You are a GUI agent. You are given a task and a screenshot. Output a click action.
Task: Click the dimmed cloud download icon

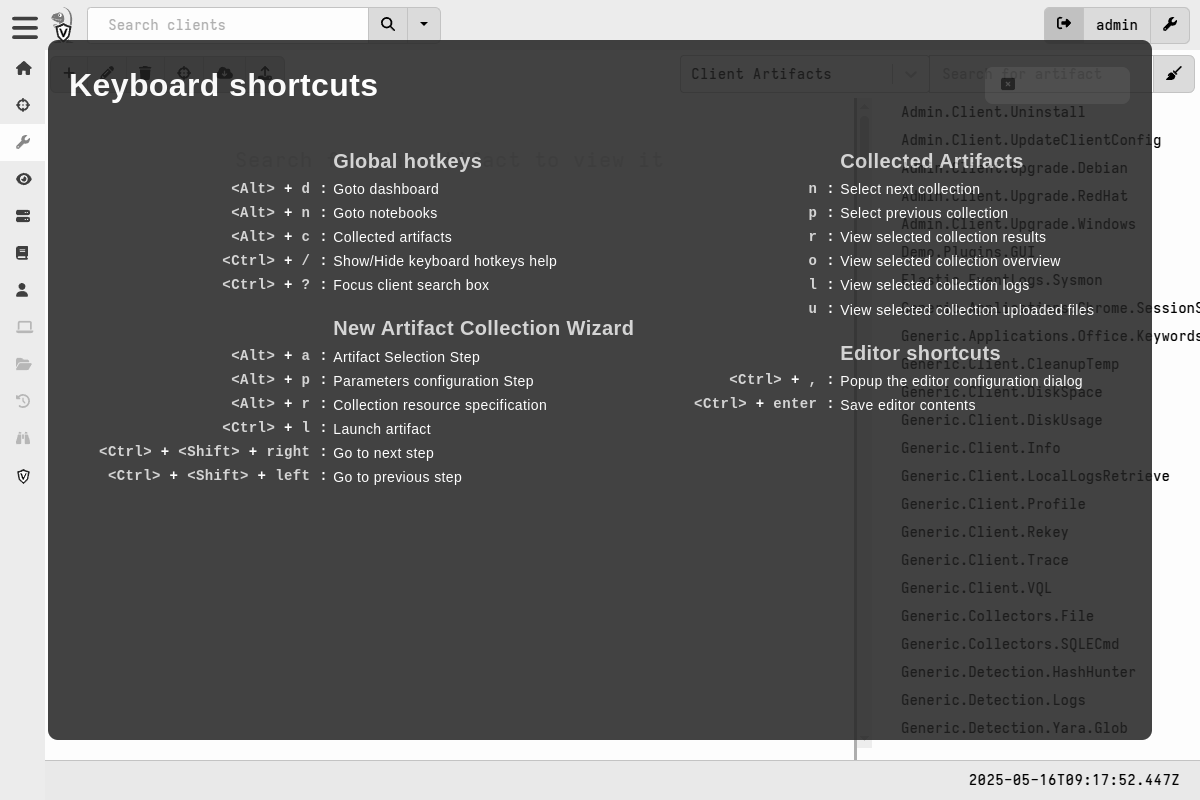coord(225,73)
